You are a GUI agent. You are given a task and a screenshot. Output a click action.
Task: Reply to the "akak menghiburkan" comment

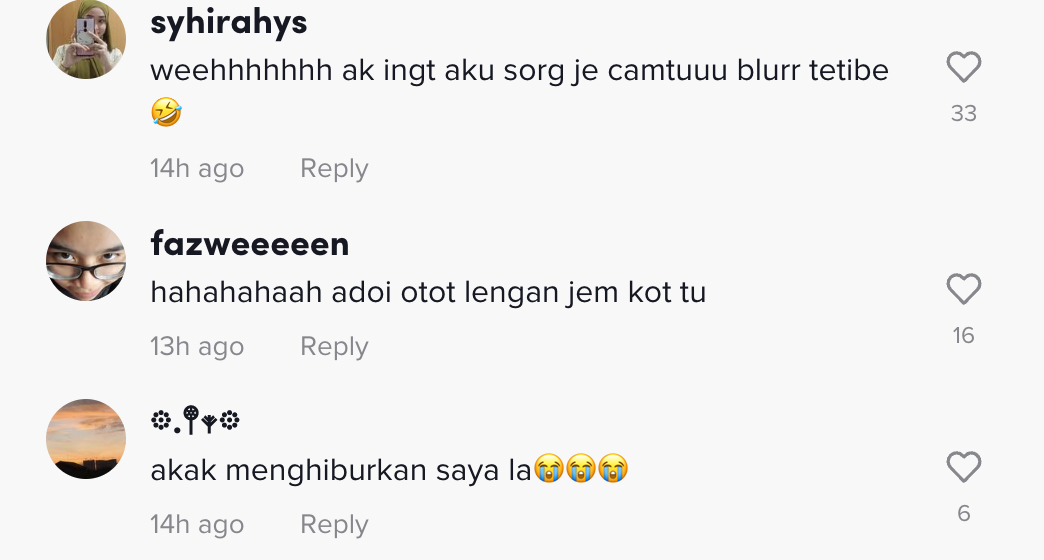334,524
